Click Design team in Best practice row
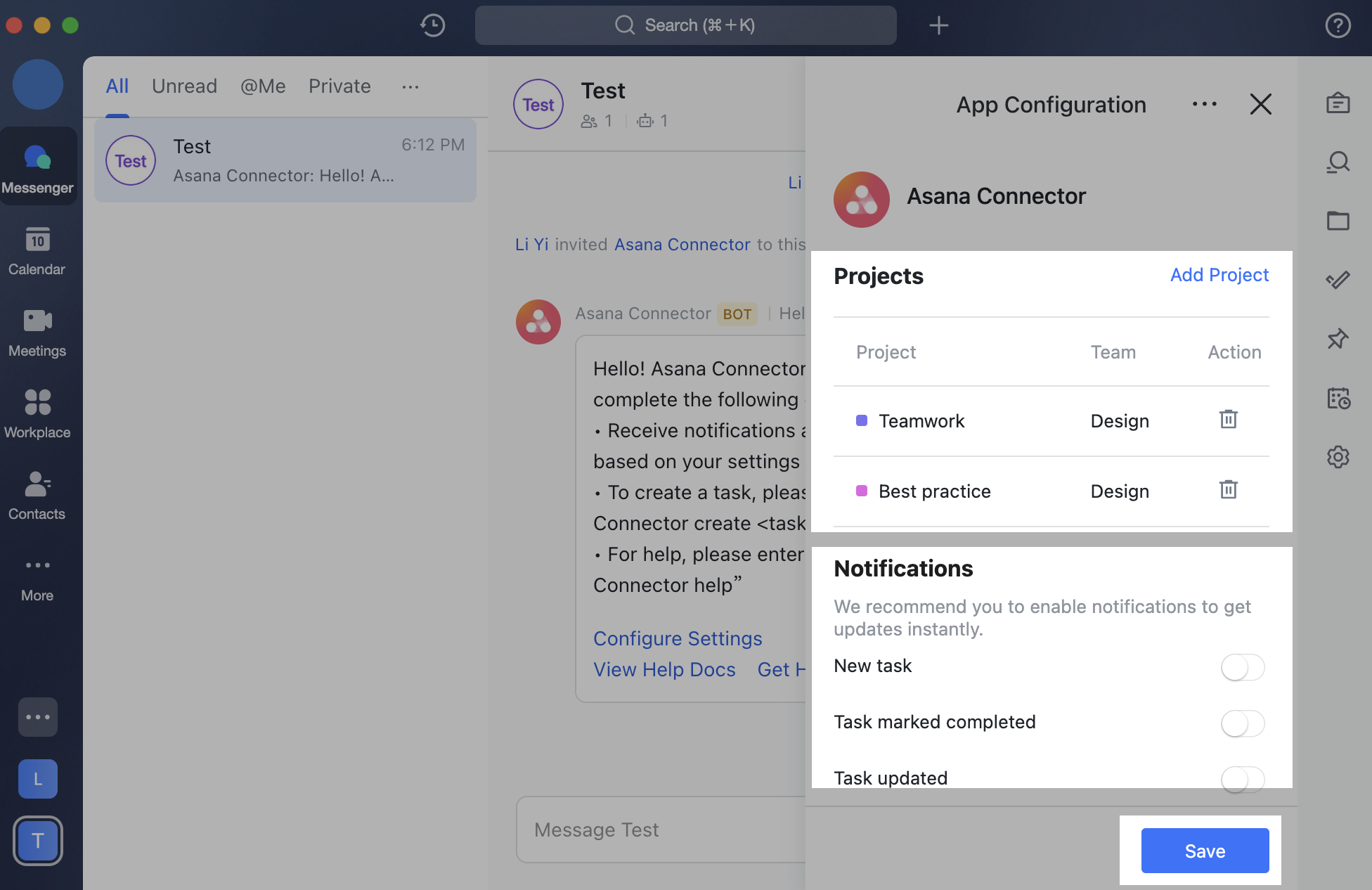Image resolution: width=1372 pixels, height=890 pixels. tap(1120, 491)
